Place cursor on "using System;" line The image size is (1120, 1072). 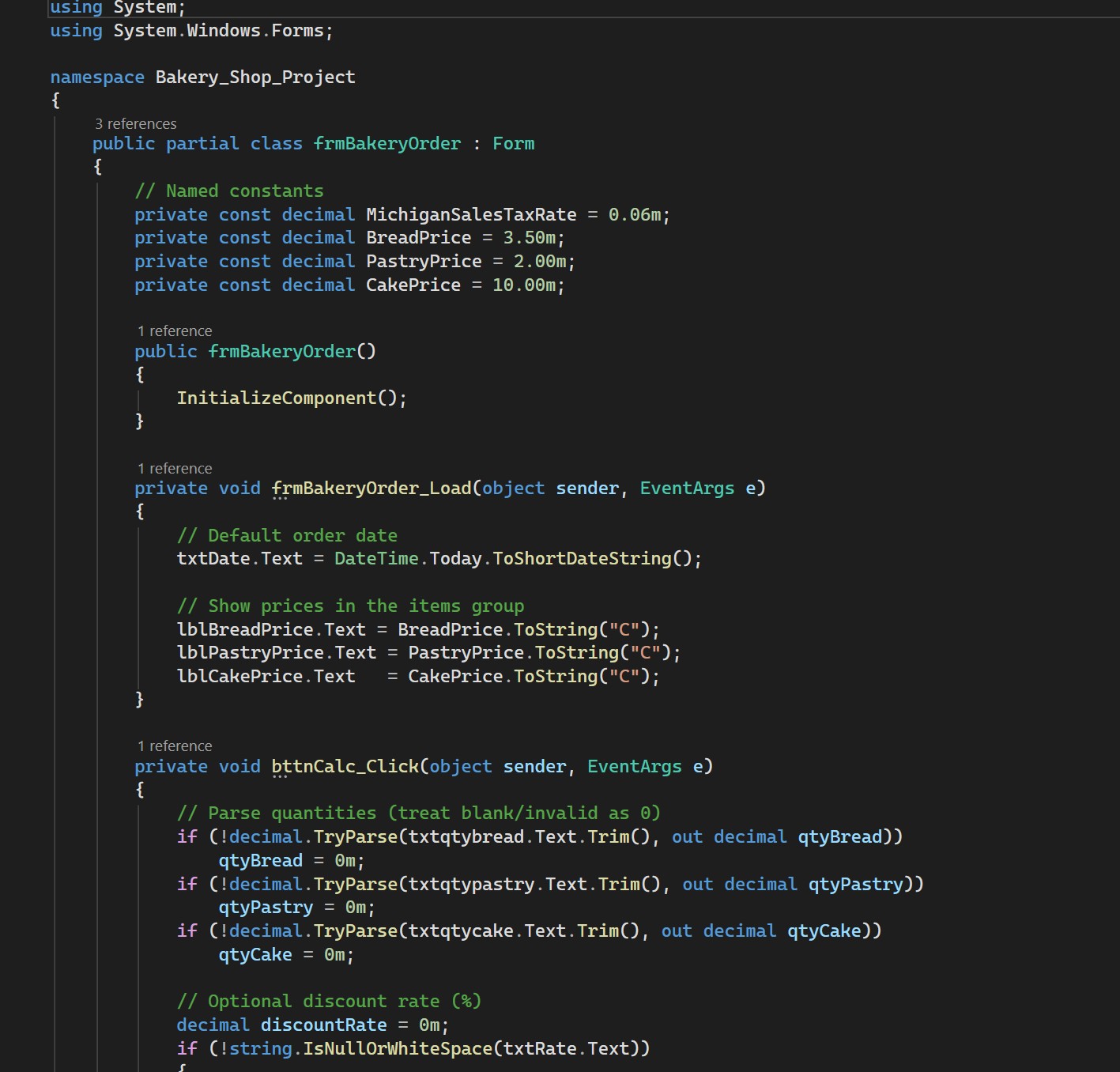coord(117,7)
